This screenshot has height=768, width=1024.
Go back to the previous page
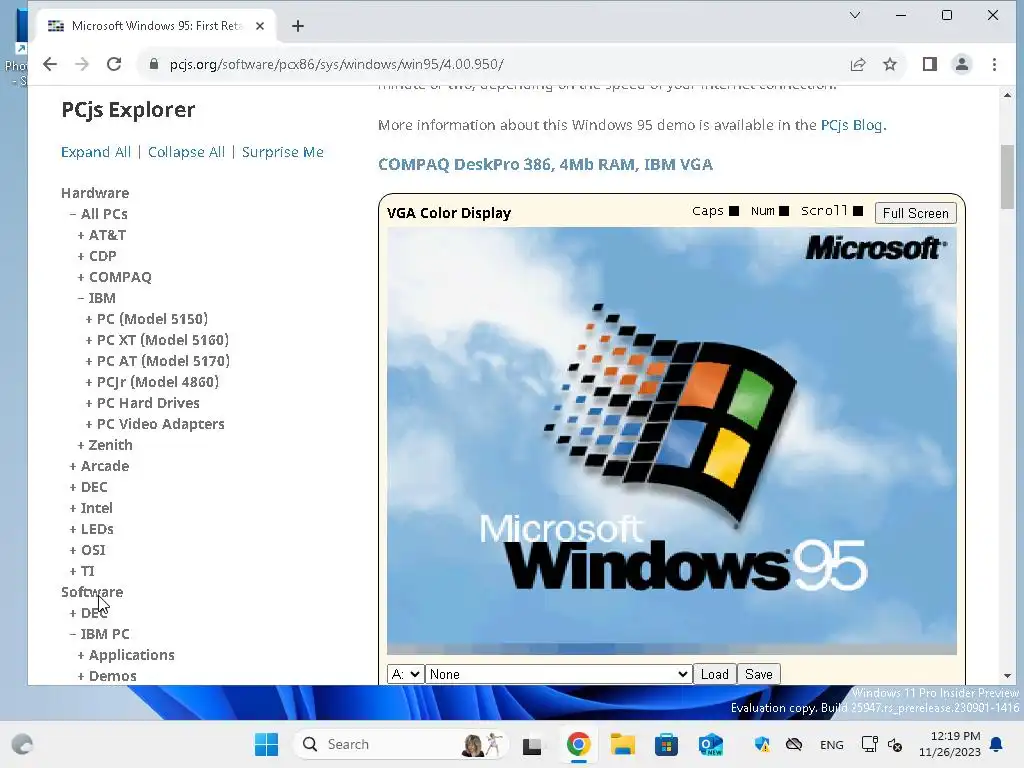pos(50,64)
